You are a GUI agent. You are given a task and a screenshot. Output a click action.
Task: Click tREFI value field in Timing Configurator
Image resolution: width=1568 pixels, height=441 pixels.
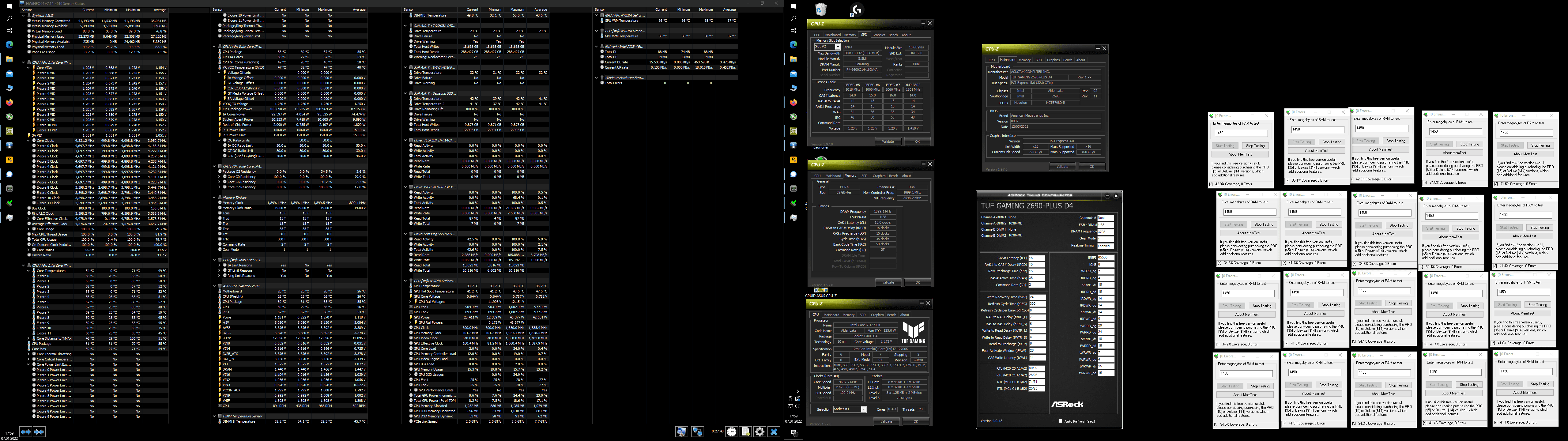coord(1106,258)
